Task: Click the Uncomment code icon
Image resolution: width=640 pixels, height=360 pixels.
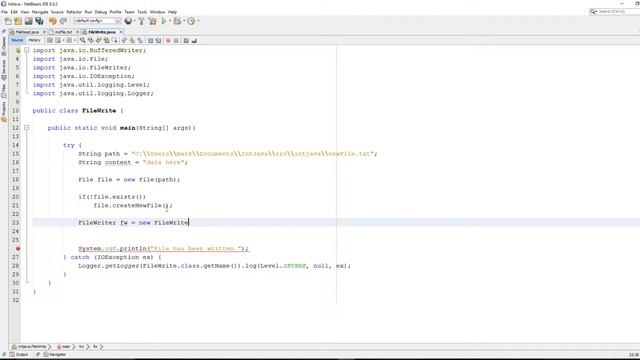Action: tap(194, 40)
